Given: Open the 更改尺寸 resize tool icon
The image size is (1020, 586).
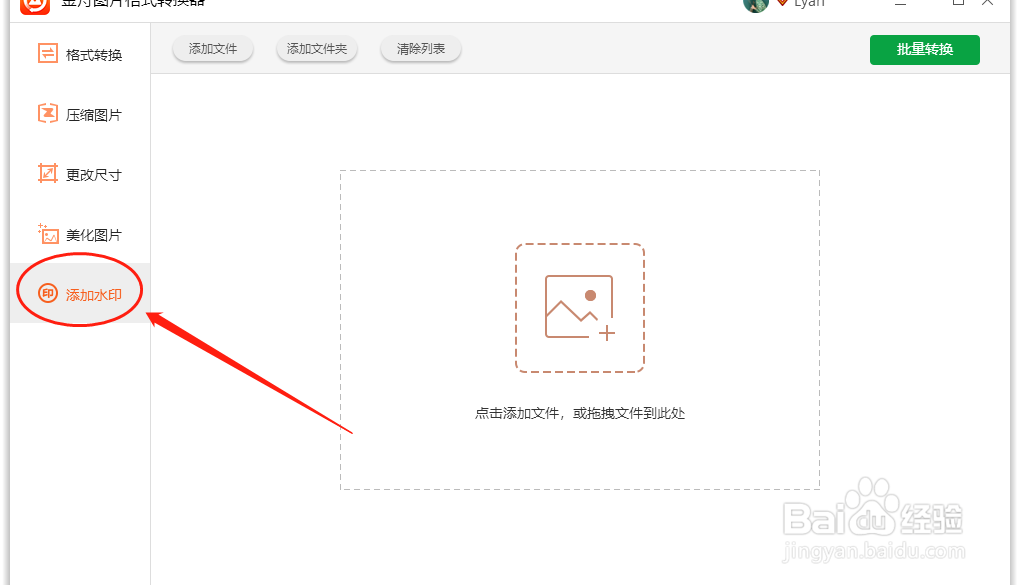Looking at the screenshot, I should [46, 174].
